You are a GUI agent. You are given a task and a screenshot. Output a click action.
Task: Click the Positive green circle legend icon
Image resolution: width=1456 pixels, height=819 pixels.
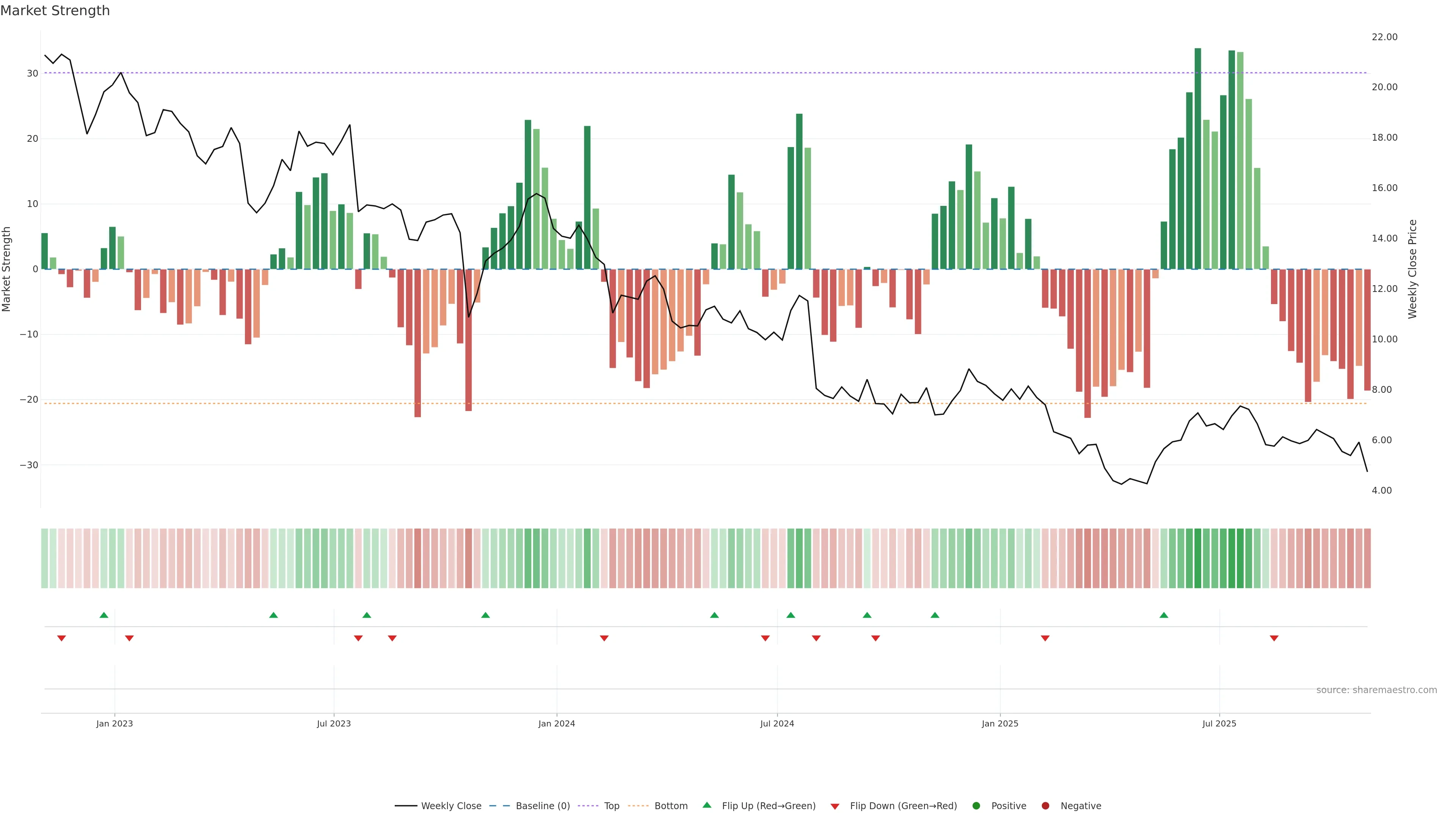coord(976,805)
